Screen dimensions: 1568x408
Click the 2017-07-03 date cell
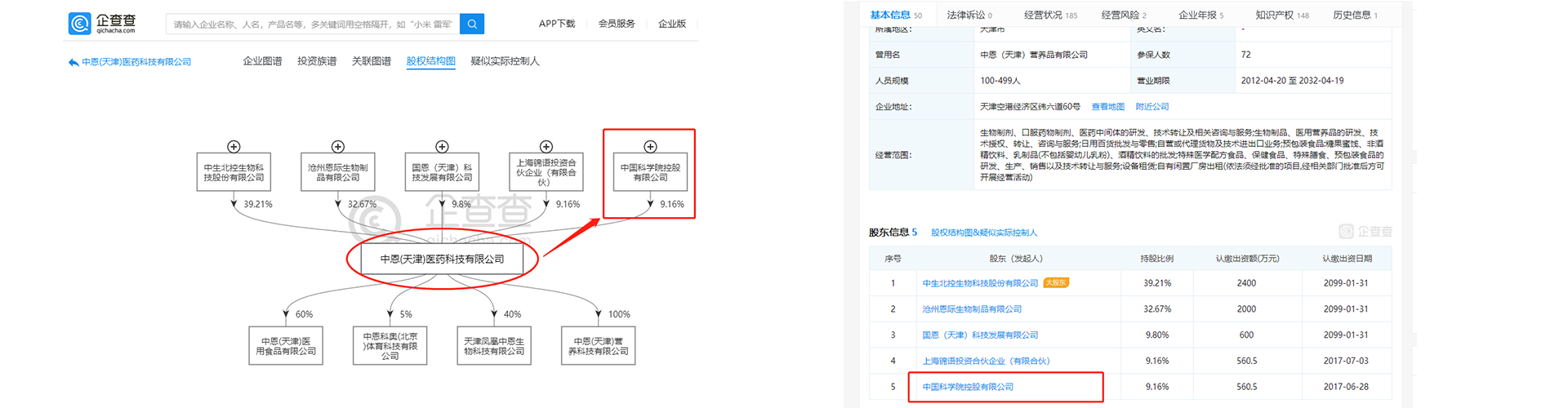click(x=1346, y=361)
